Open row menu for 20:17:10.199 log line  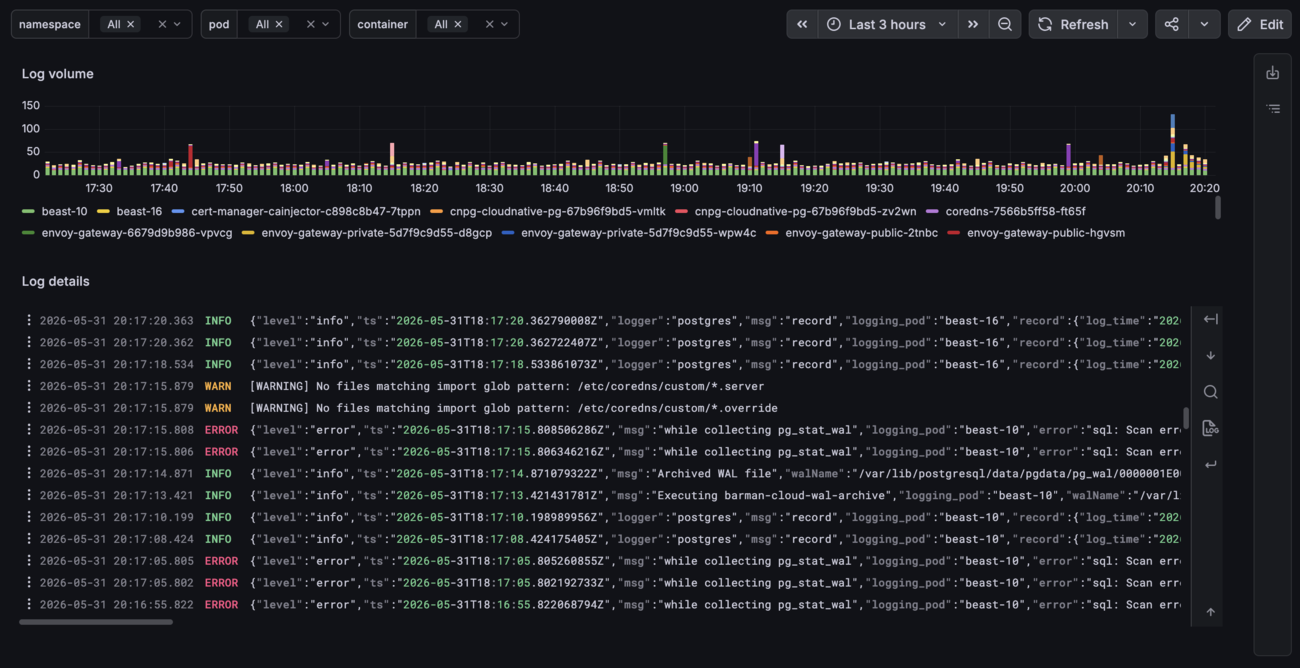coord(29,517)
